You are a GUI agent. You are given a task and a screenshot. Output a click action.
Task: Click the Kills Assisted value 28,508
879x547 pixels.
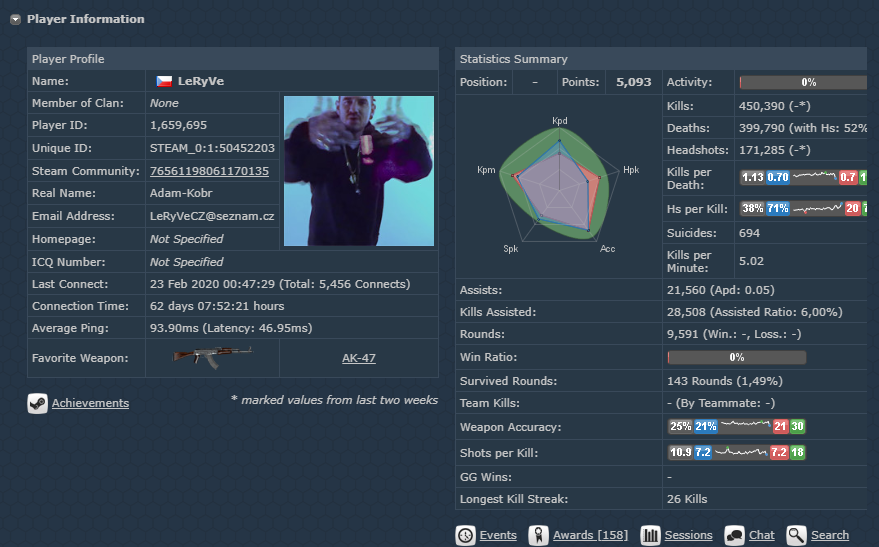(x=755, y=312)
